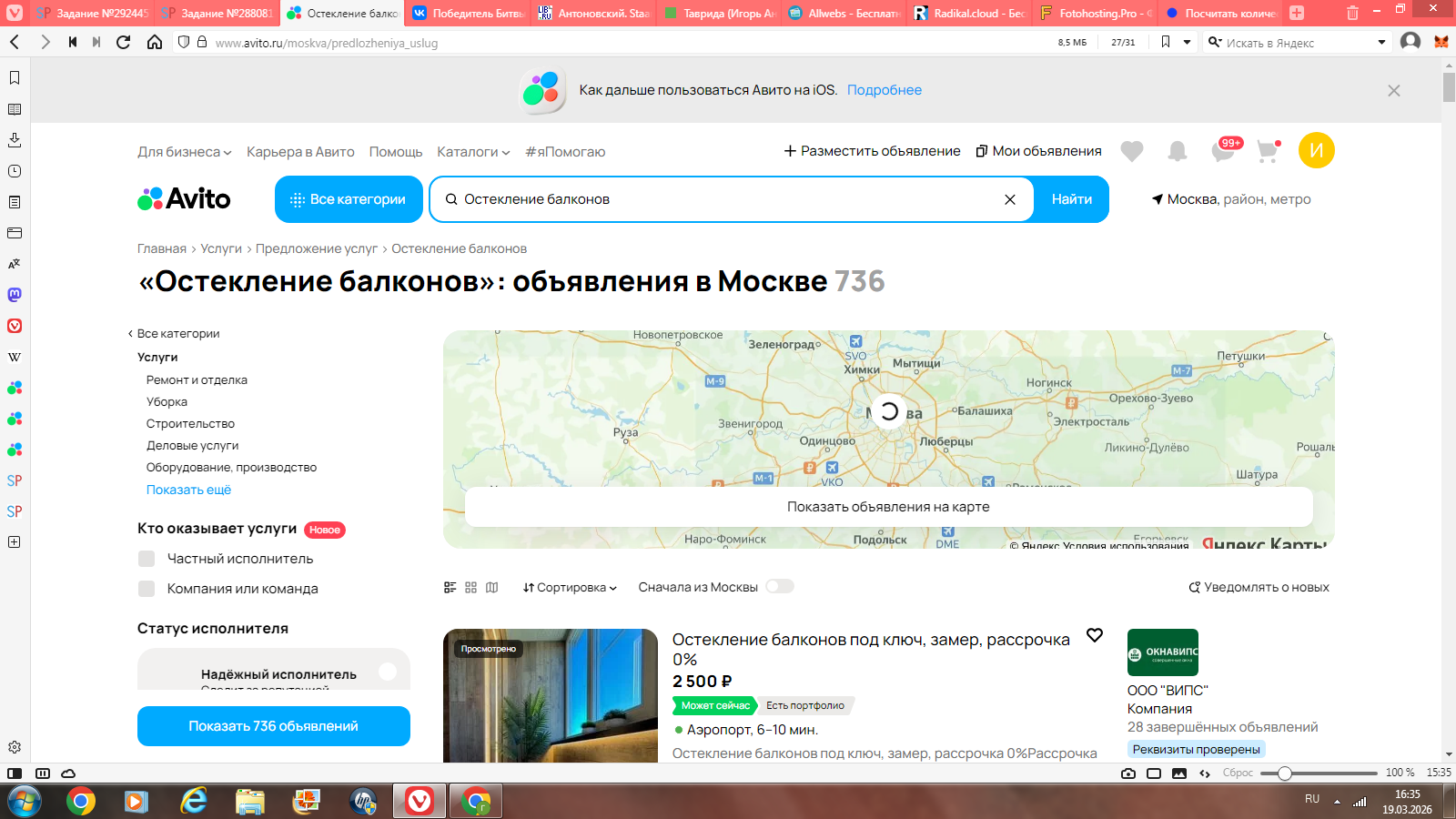Open Internet Explorer from the taskbar
1456x819 pixels.
coord(193,802)
